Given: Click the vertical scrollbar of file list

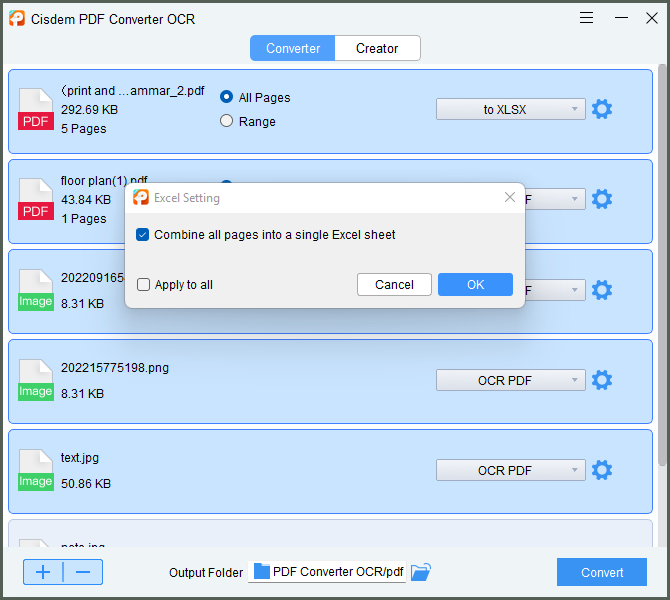Looking at the screenshot, I should [662, 265].
